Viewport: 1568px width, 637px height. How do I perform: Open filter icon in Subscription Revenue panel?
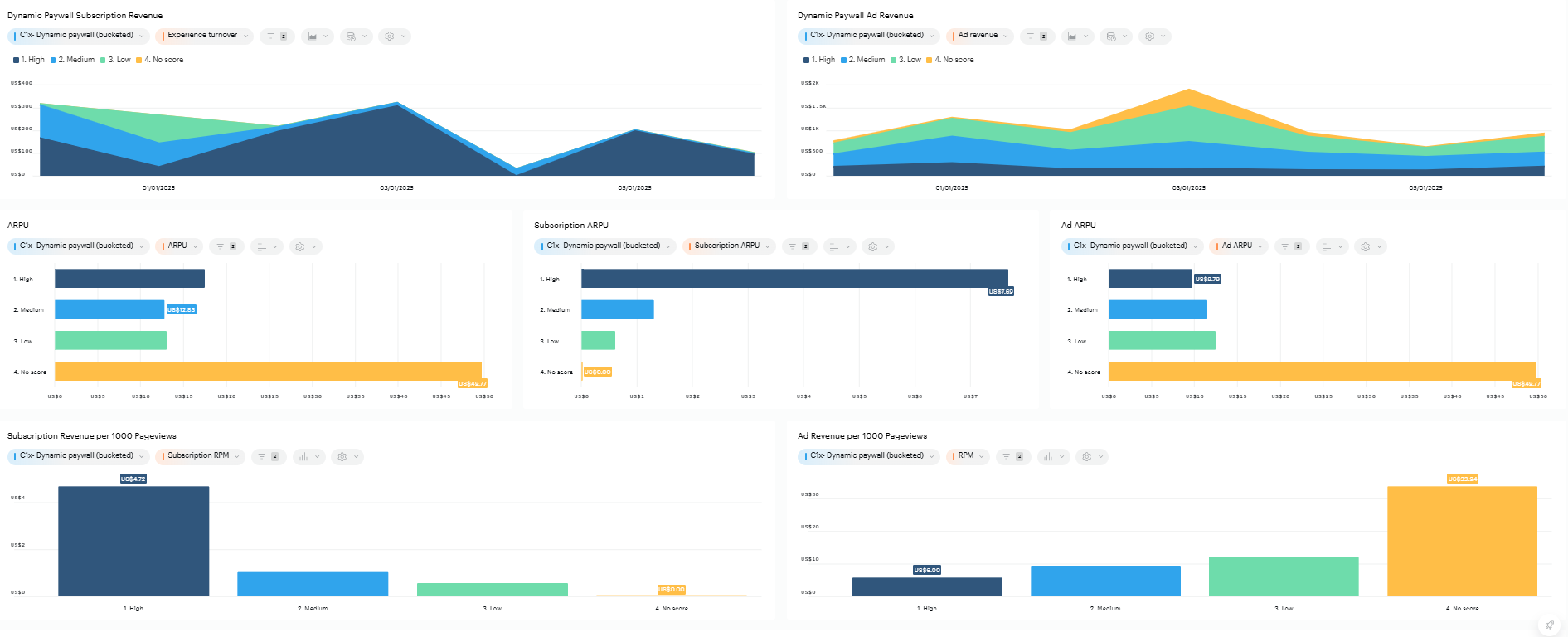276,36
